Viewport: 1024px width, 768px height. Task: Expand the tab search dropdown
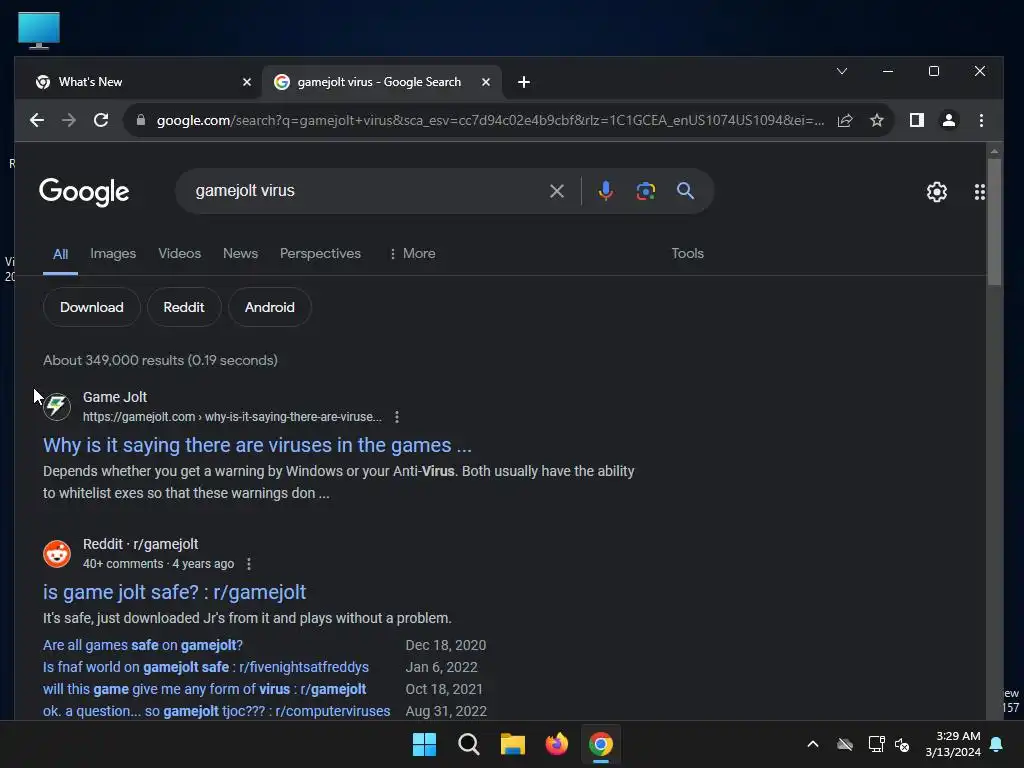[x=842, y=71]
